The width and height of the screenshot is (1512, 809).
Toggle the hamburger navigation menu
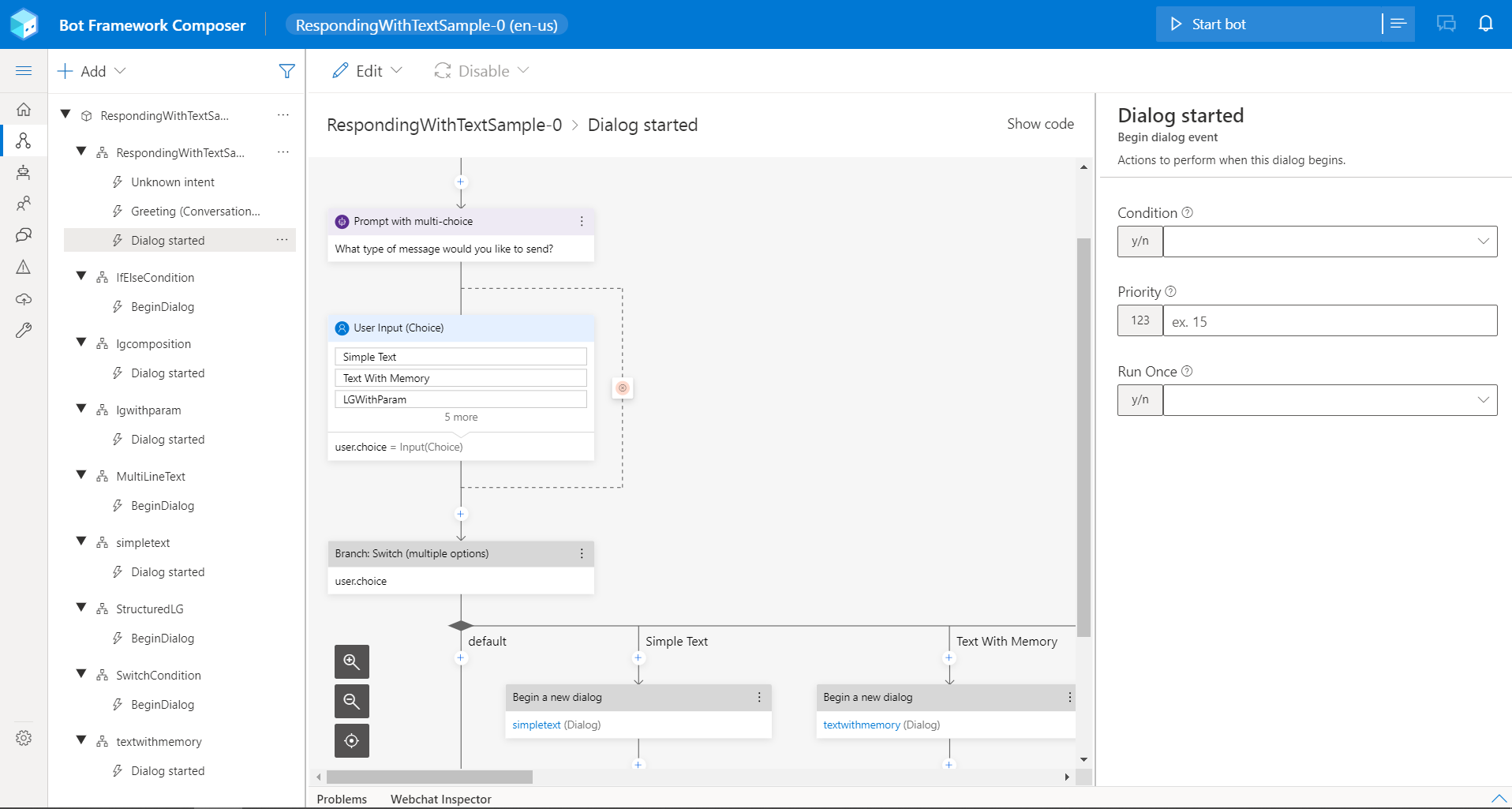tap(24, 71)
